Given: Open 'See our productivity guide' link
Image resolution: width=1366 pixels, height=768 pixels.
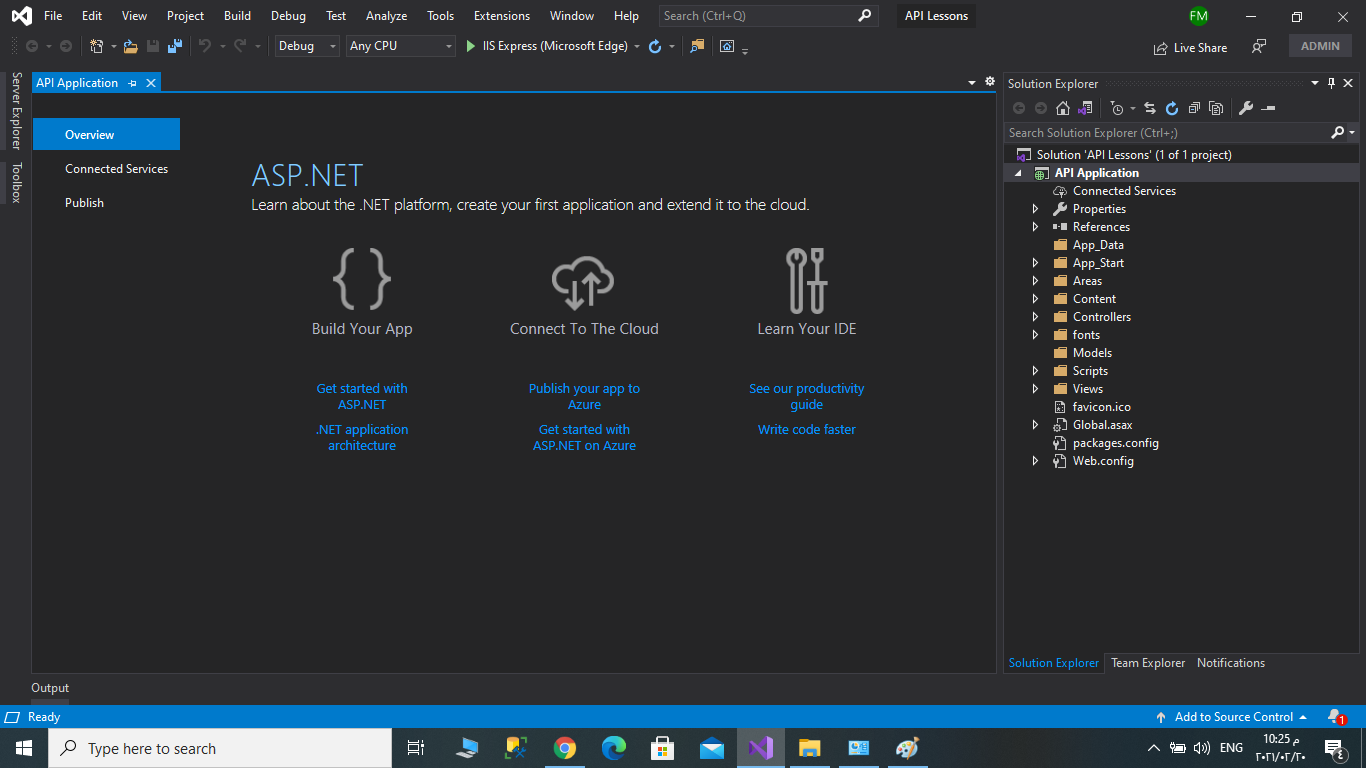Looking at the screenshot, I should coord(806,397).
